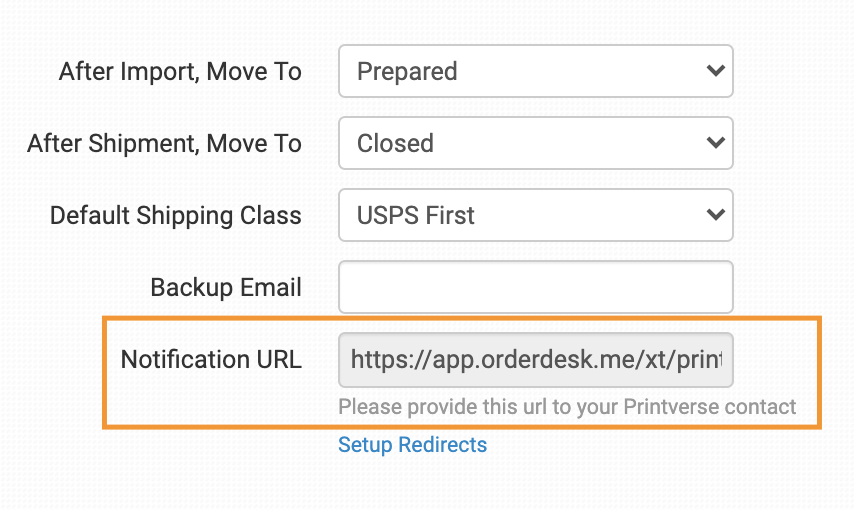Open the Setup Redirects link

[x=412, y=445]
